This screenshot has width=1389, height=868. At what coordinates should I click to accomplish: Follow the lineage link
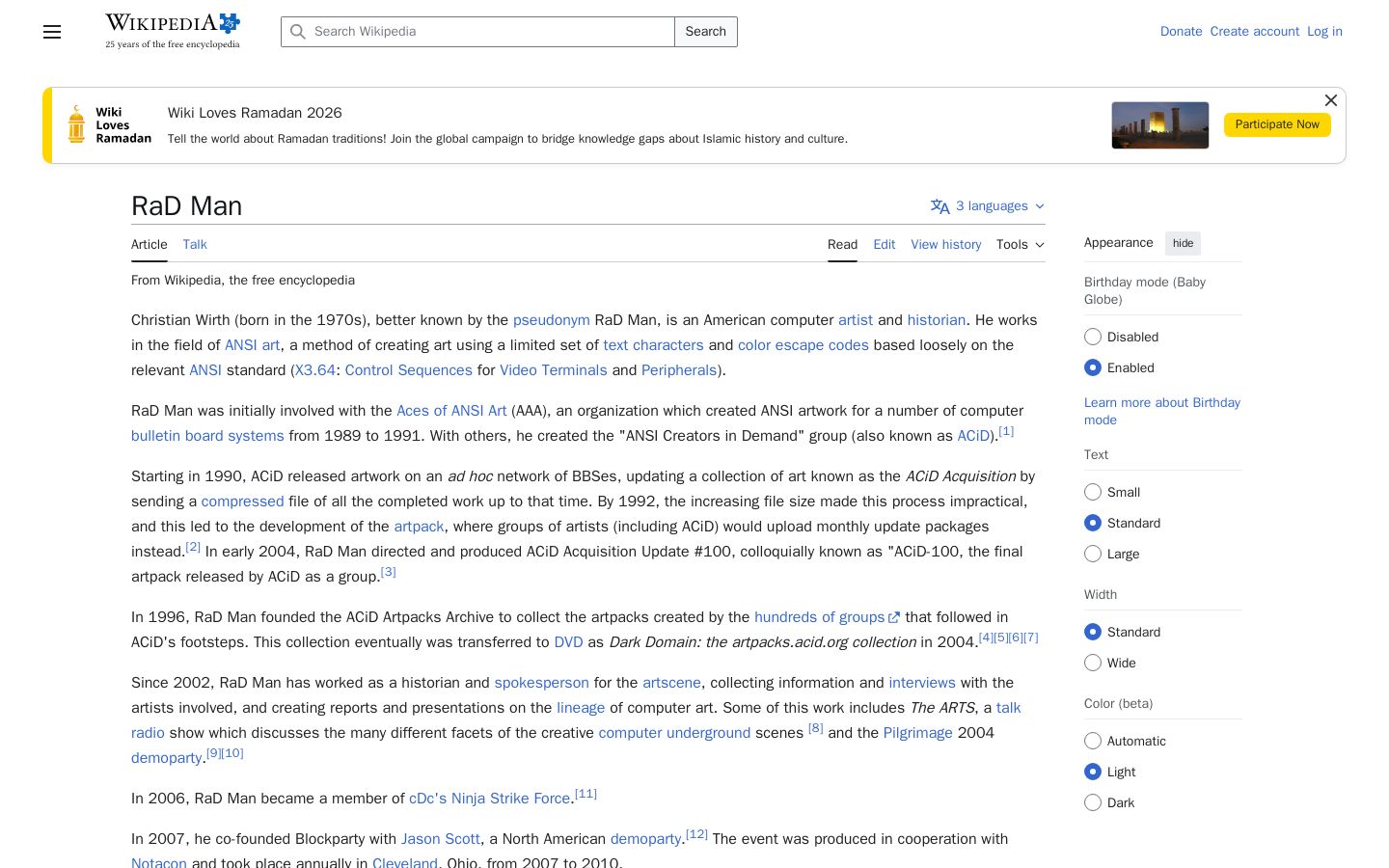581,708
